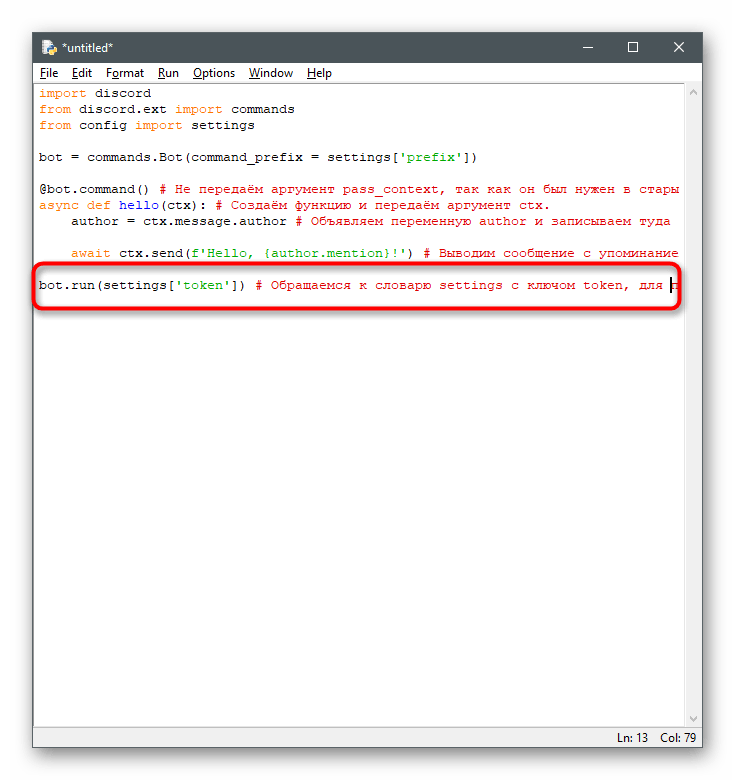Open the Window menu

[270, 73]
